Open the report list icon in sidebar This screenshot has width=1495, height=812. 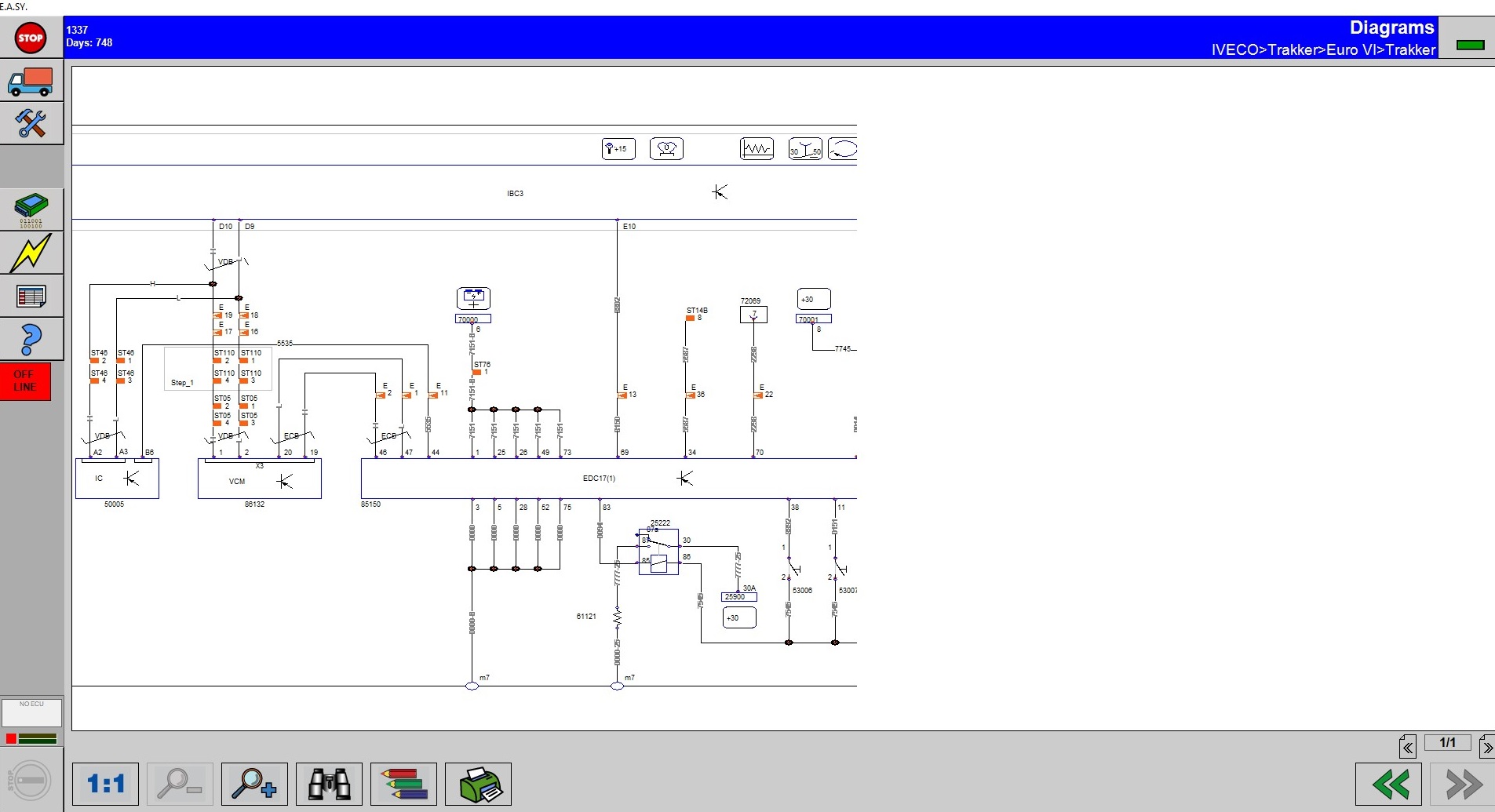31,297
